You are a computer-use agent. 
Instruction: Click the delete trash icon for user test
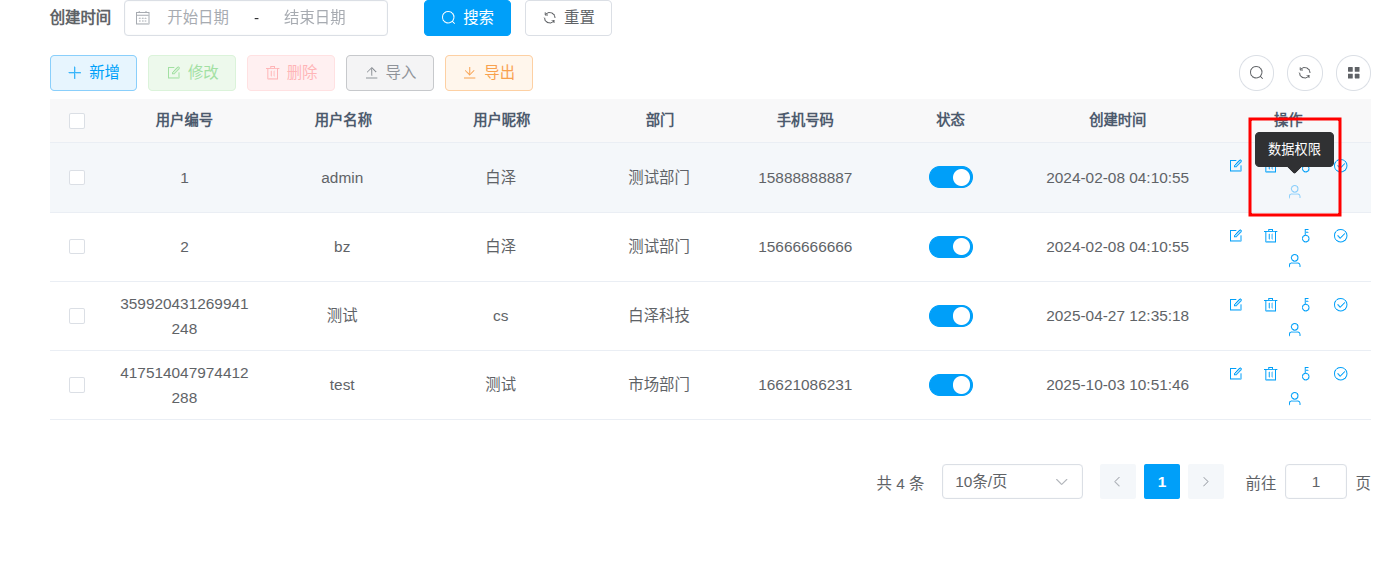pyautogui.click(x=1270, y=374)
